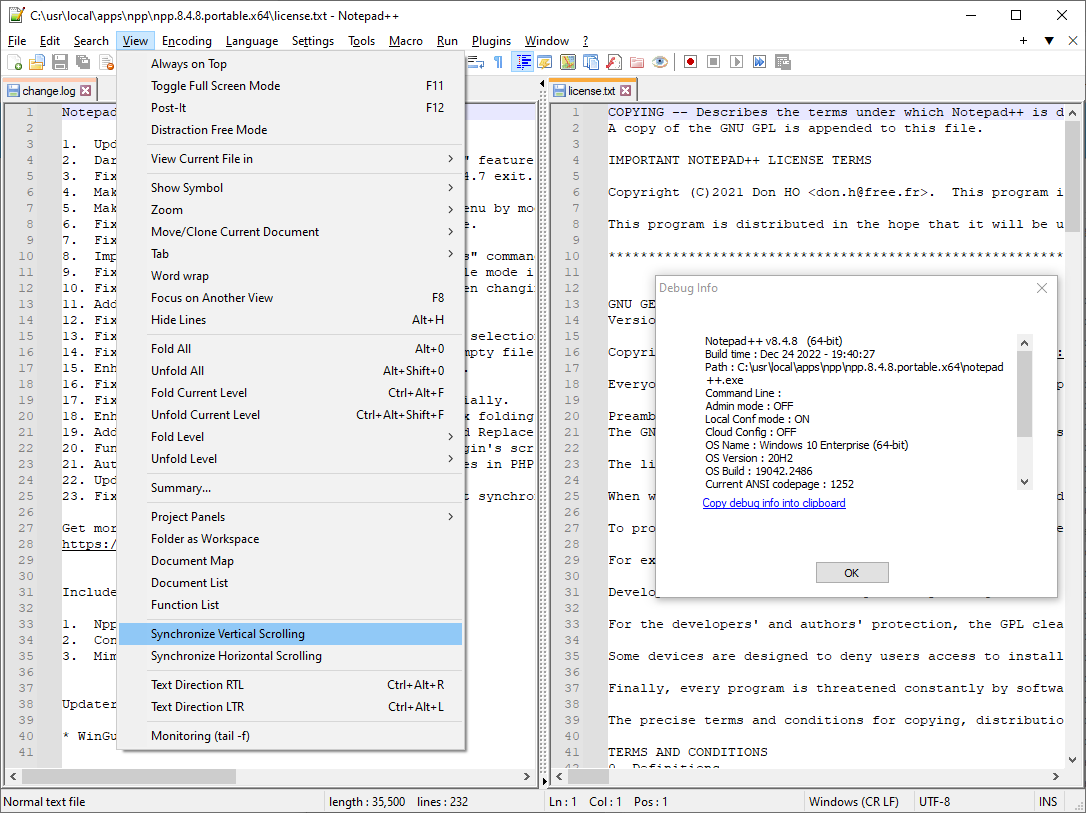Click the New file toolbar icon

pos(15,62)
